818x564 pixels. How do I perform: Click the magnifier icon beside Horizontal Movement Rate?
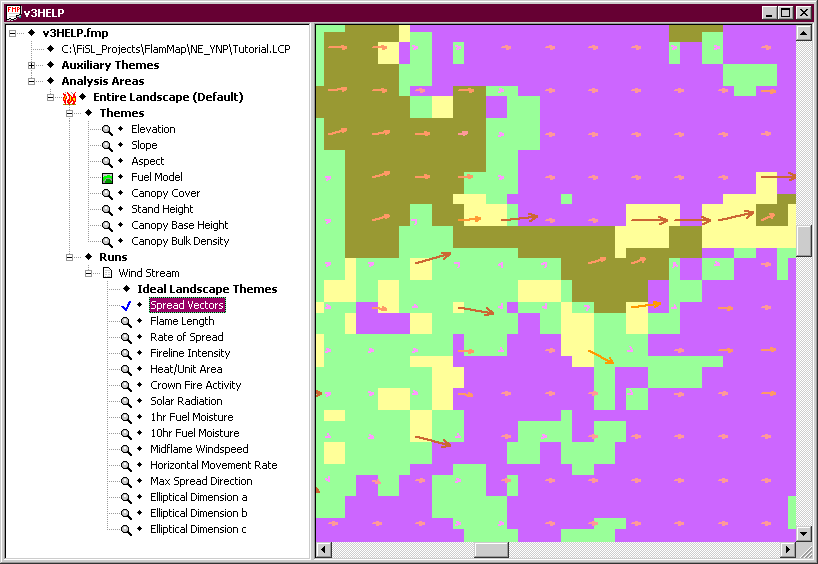pos(126,466)
